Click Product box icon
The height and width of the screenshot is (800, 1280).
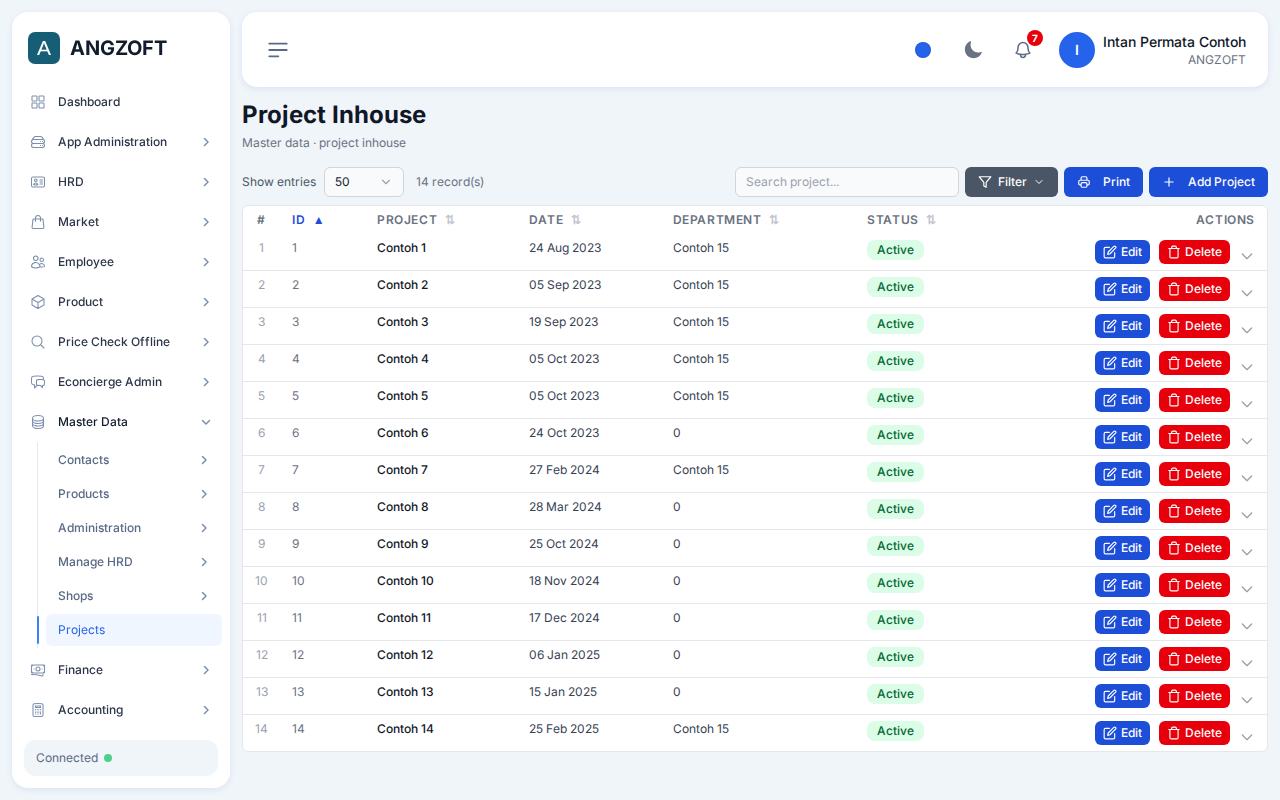(38, 302)
